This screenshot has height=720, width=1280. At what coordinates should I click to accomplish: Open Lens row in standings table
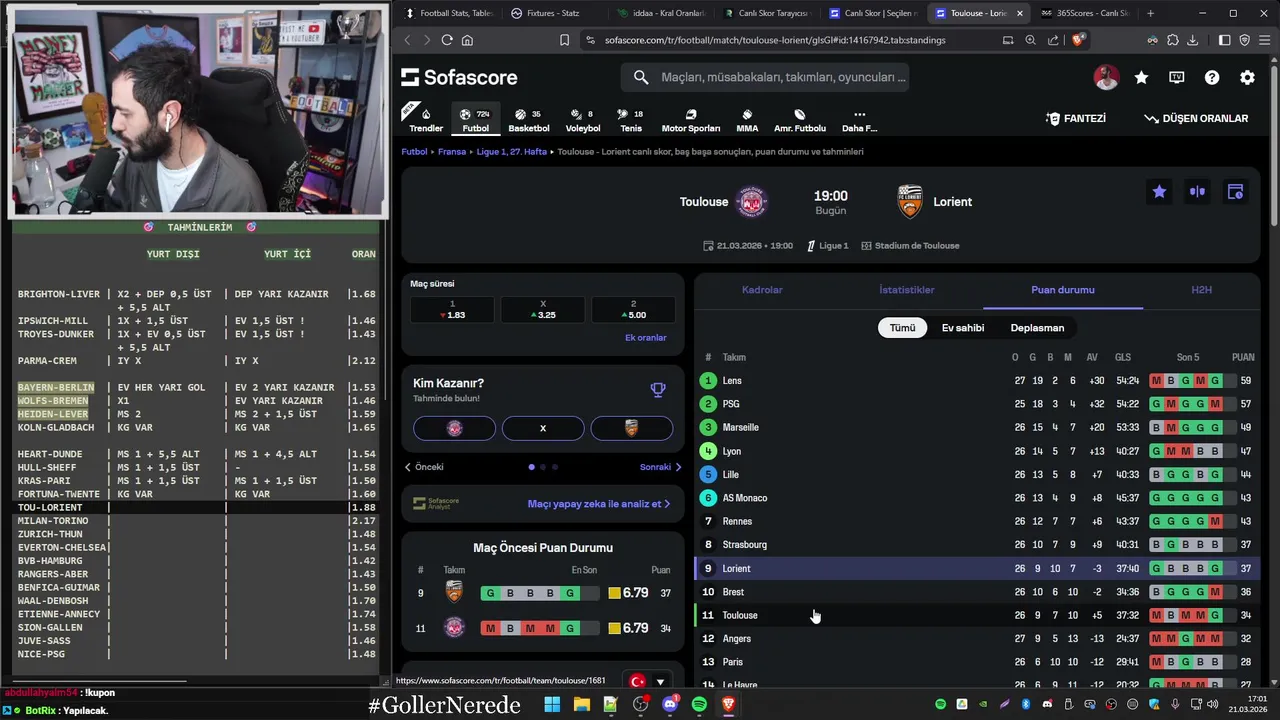977,381
